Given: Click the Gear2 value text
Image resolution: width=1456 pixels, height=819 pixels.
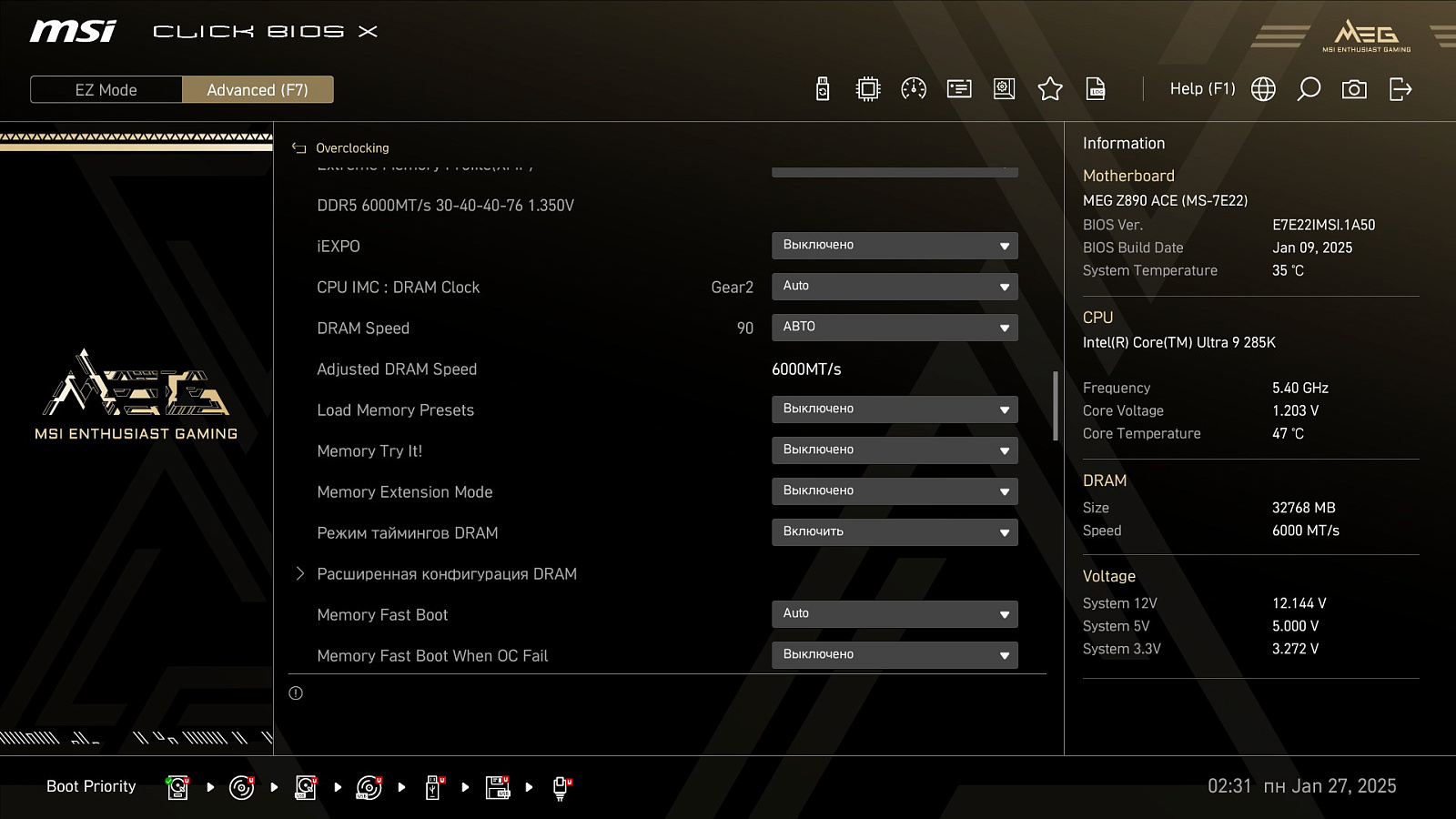Looking at the screenshot, I should [x=733, y=288].
